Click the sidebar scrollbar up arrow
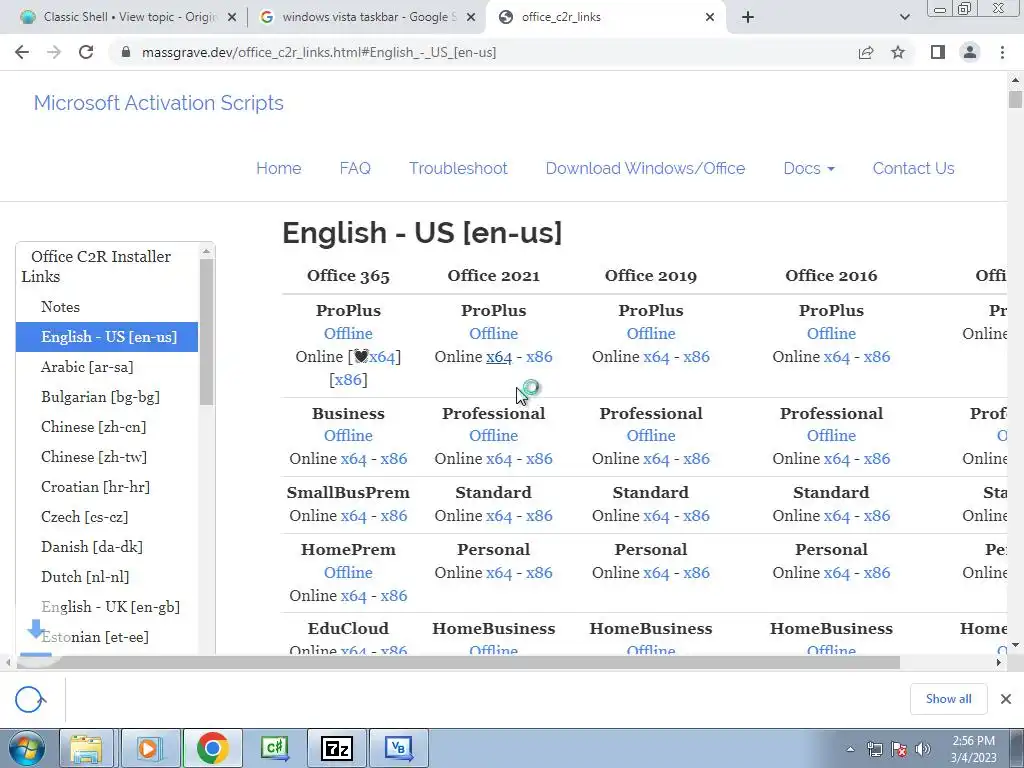 tap(206, 251)
